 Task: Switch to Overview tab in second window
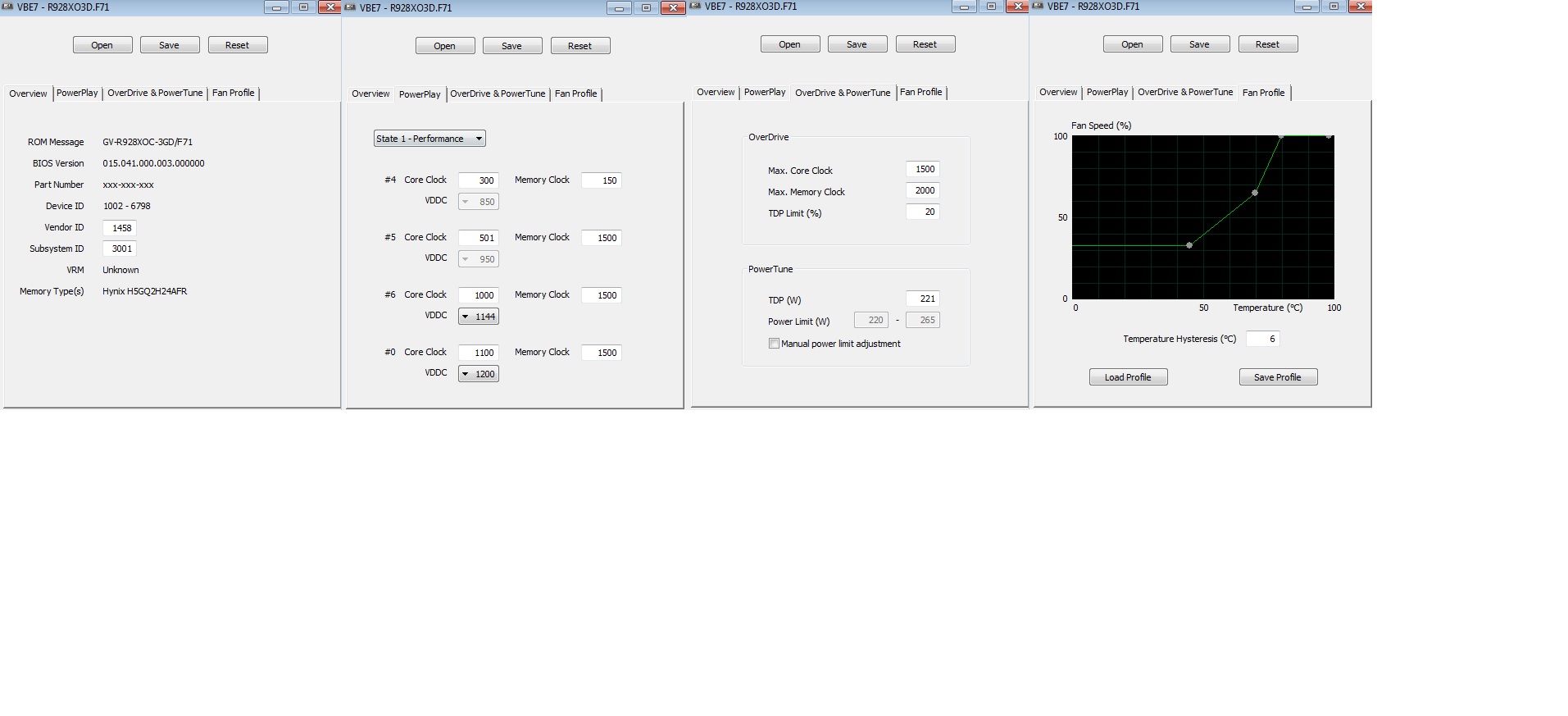pos(370,93)
